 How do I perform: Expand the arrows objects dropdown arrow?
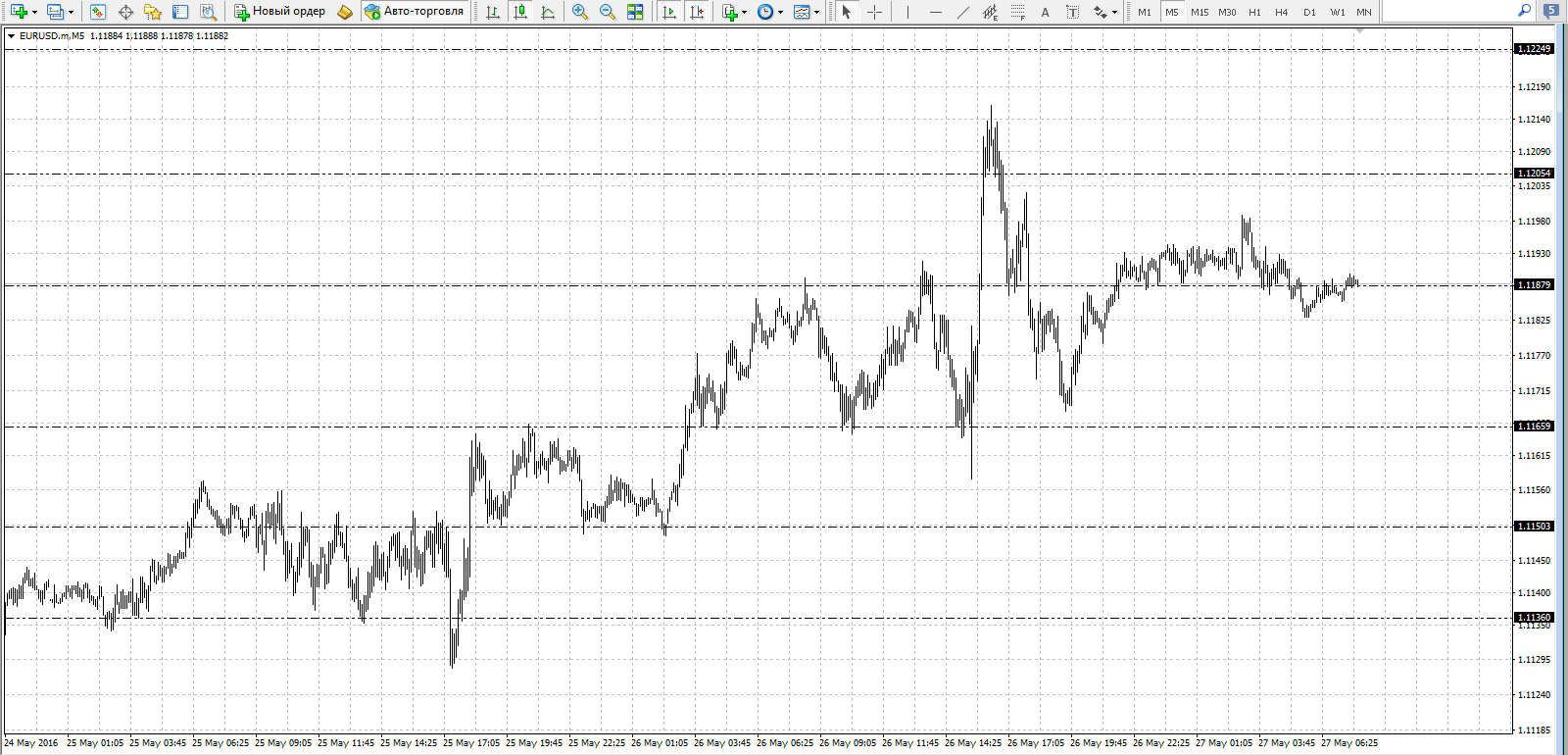pos(1115,13)
